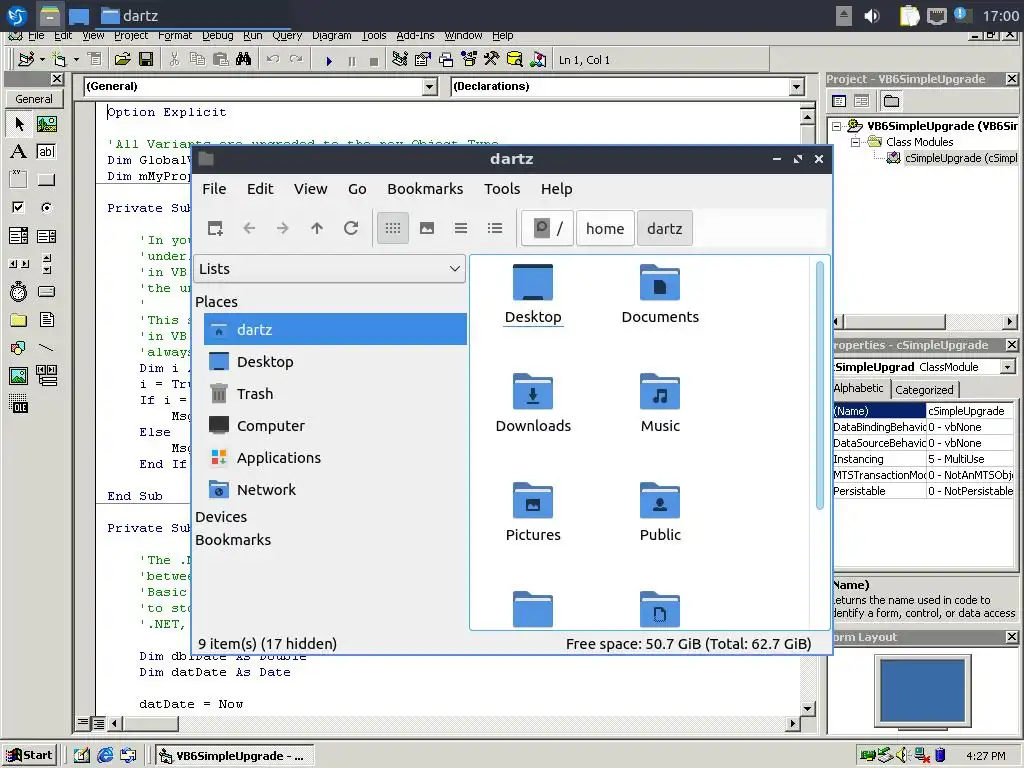Viewport: 1024px width, 768px height.
Task: Select the Timer control in toolbox
Action: point(19,291)
